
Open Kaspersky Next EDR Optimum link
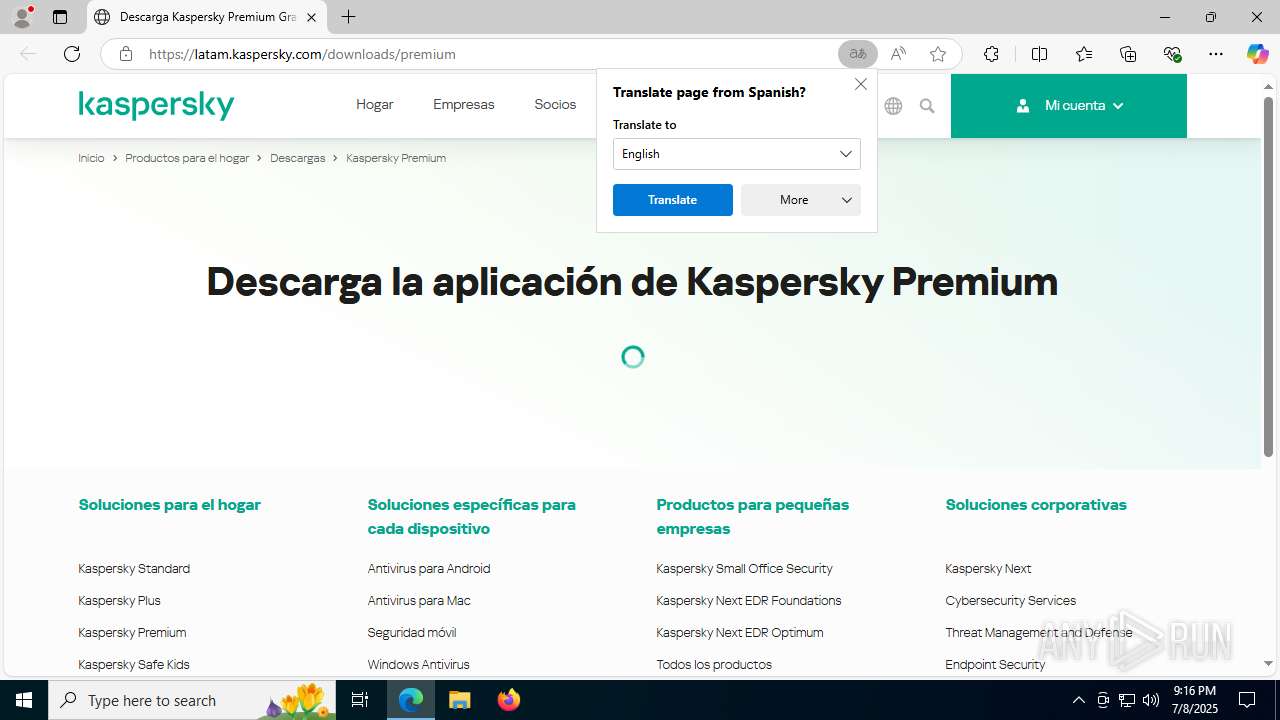[740, 632]
